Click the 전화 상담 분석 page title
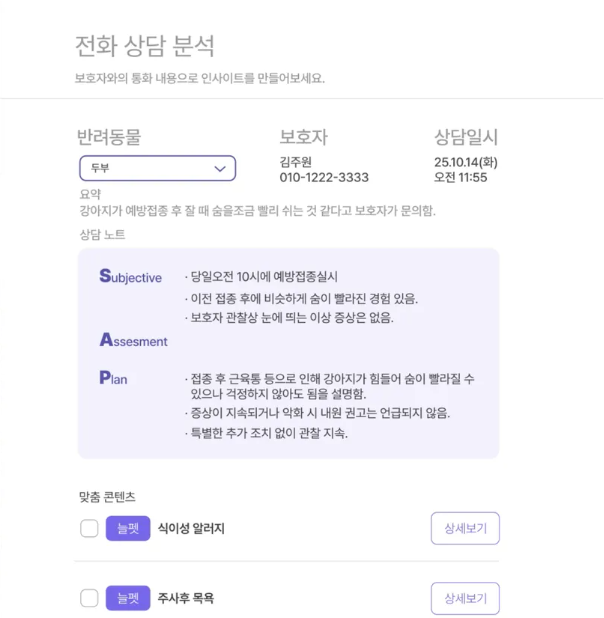This screenshot has height=618, width=604. [x=145, y=46]
